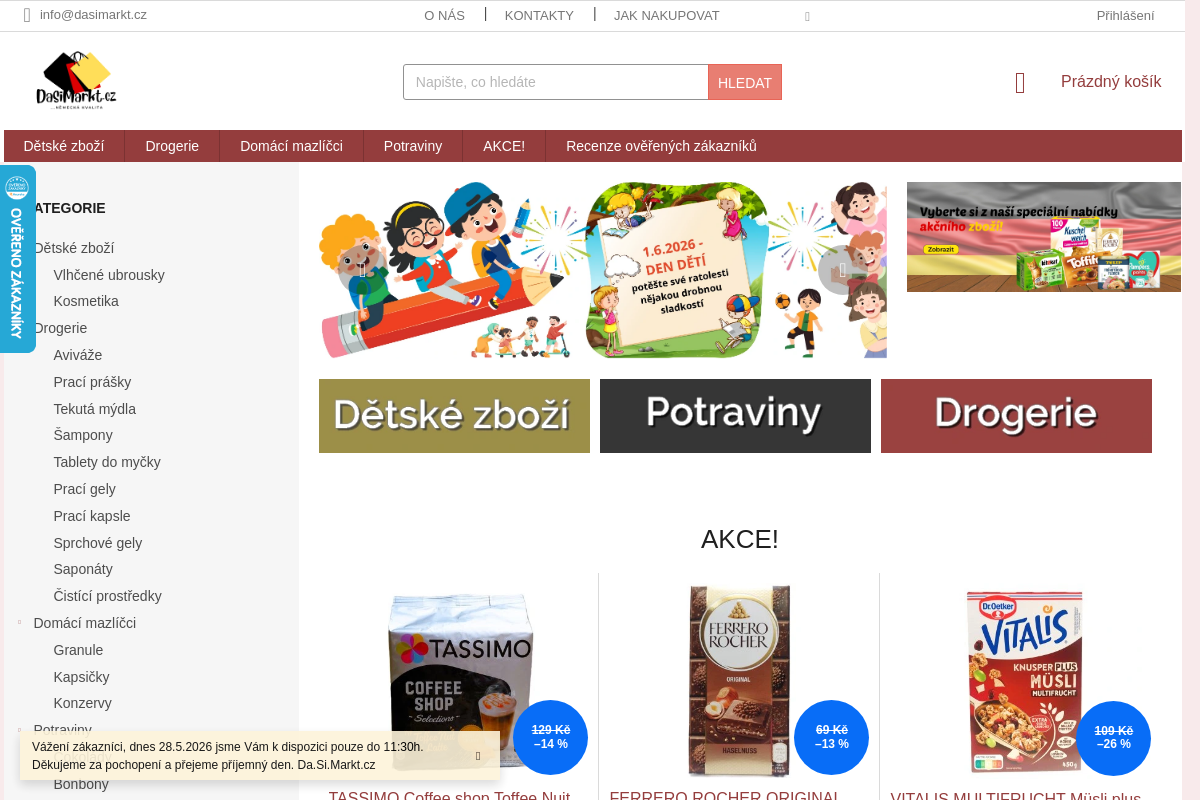Click the HLEDAT search button
1200x800 pixels.
pos(745,82)
